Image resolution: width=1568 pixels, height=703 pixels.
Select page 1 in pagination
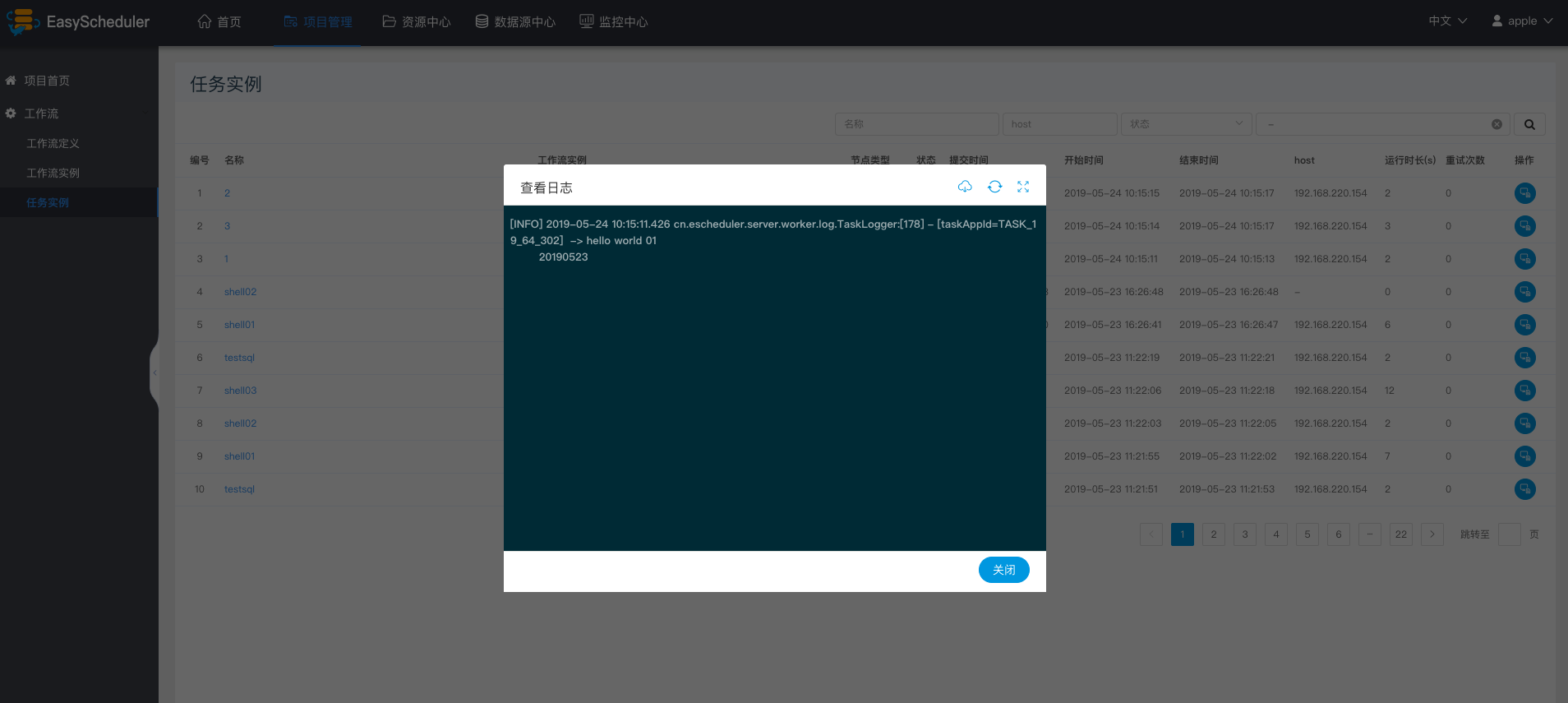point(1183,534)
